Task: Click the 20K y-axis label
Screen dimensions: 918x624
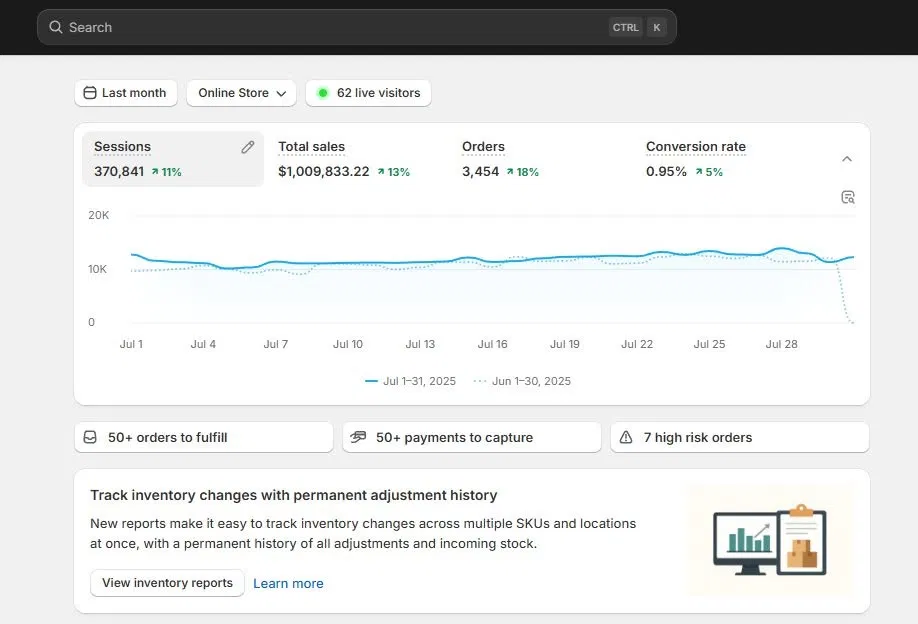Action: click(98, 215)
